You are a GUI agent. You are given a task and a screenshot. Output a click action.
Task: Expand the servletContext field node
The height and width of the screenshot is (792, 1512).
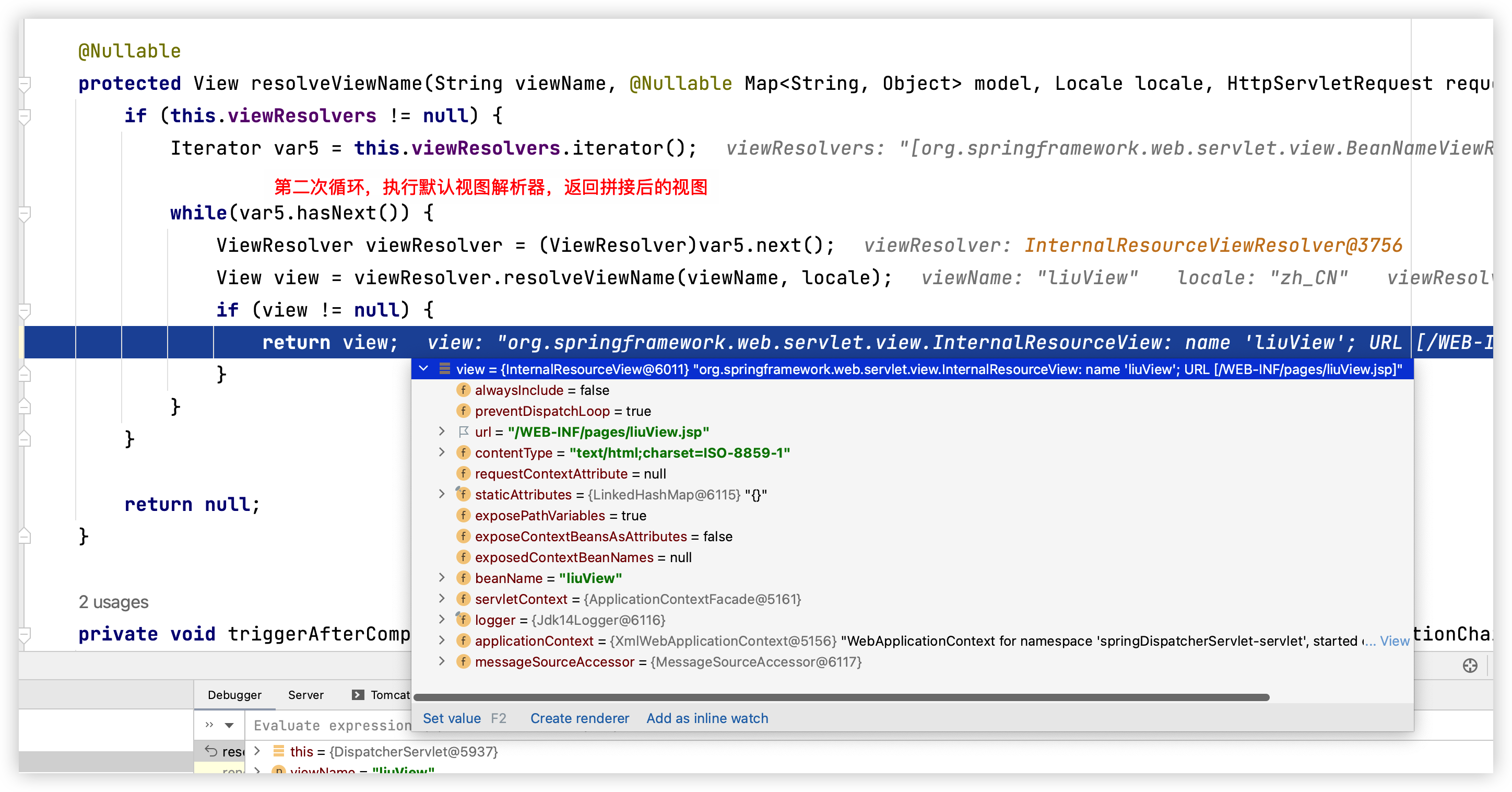click(441, 599)
